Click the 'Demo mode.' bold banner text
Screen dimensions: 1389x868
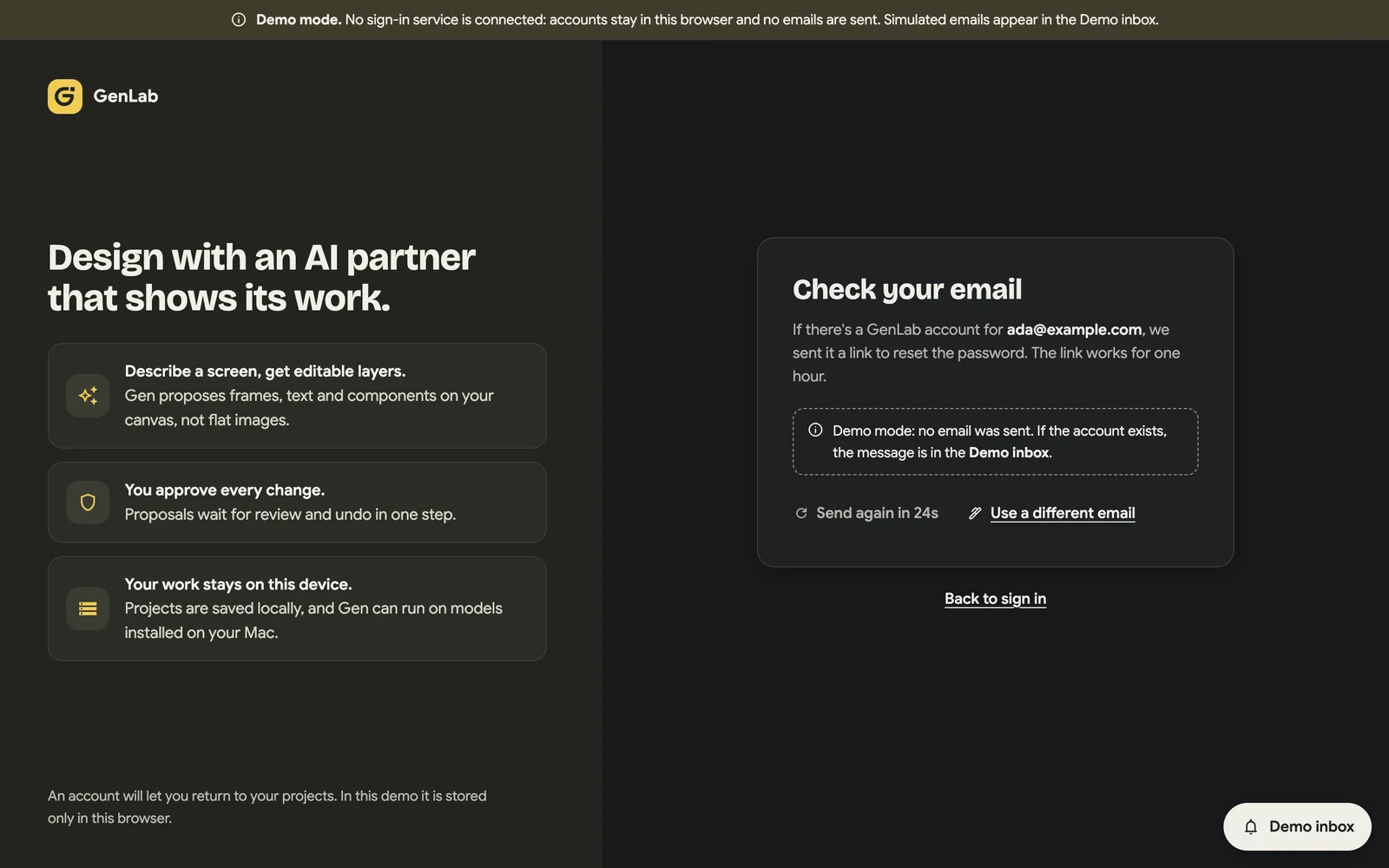[299, 19]
